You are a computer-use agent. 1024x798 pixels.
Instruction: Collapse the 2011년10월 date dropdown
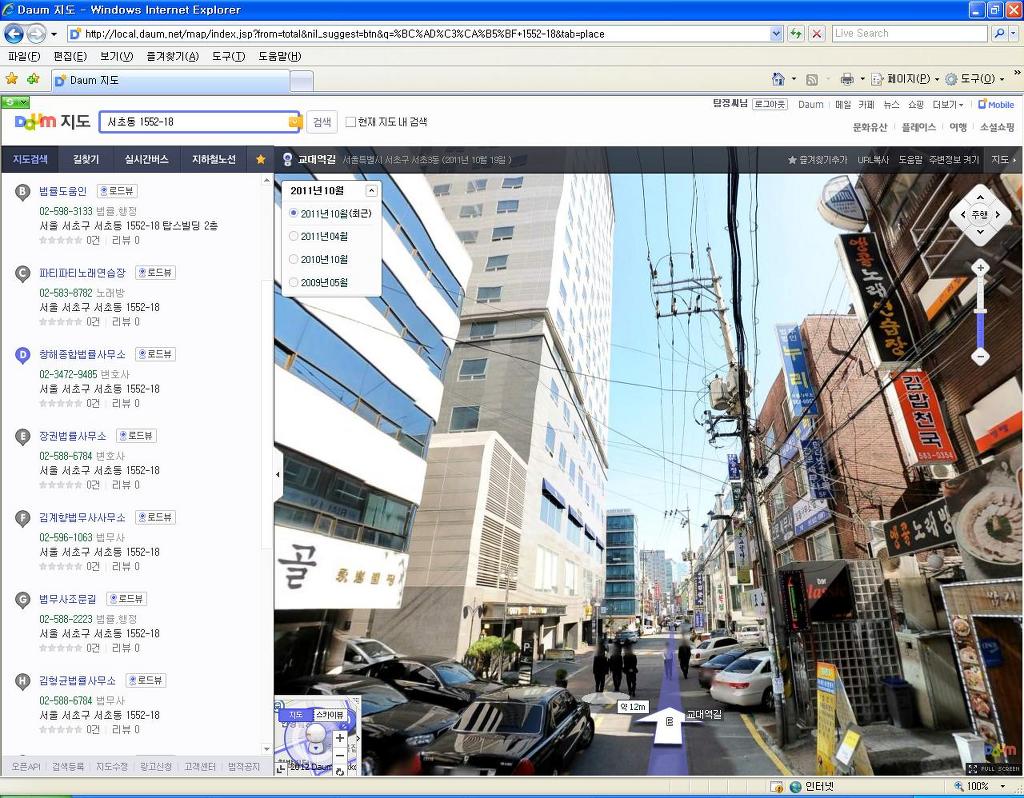[x=371, y=191]
